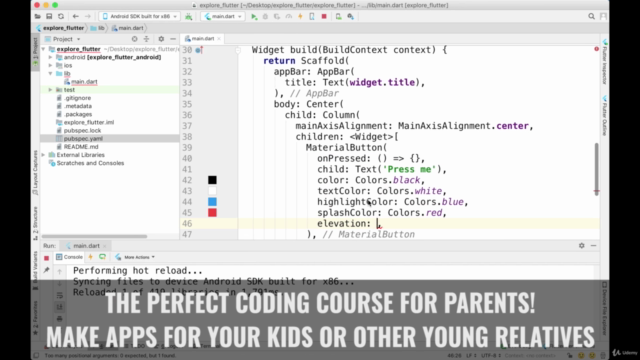Viewport: 640px width, 360px height.
Task: Navigate back with the left arrow
Action: pyautogui.click(x=76, y=16)
